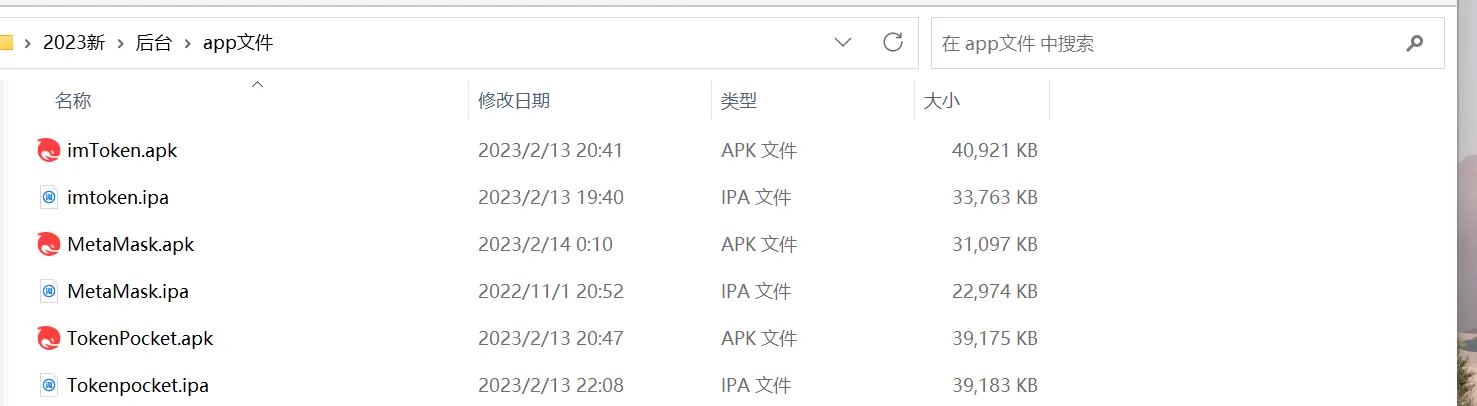Click the APK 文件 type of MetaMask.apk

(759, 245)
